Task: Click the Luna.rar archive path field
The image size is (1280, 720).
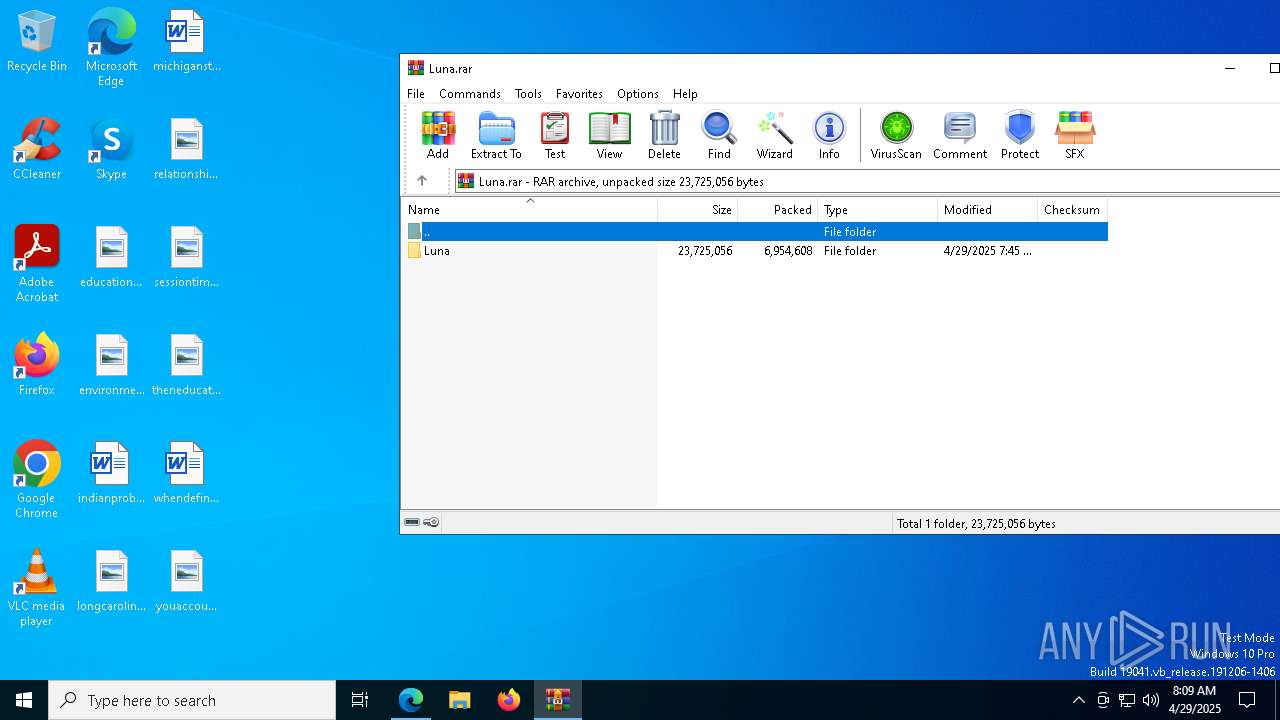Action: click(866, 181)
